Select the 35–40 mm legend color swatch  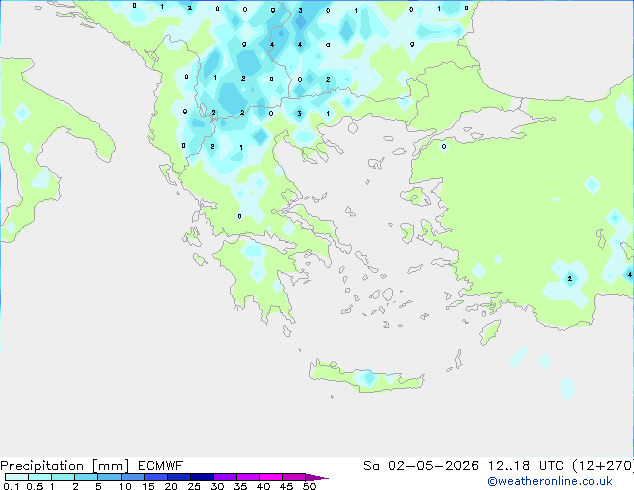[x=248, y=477]
